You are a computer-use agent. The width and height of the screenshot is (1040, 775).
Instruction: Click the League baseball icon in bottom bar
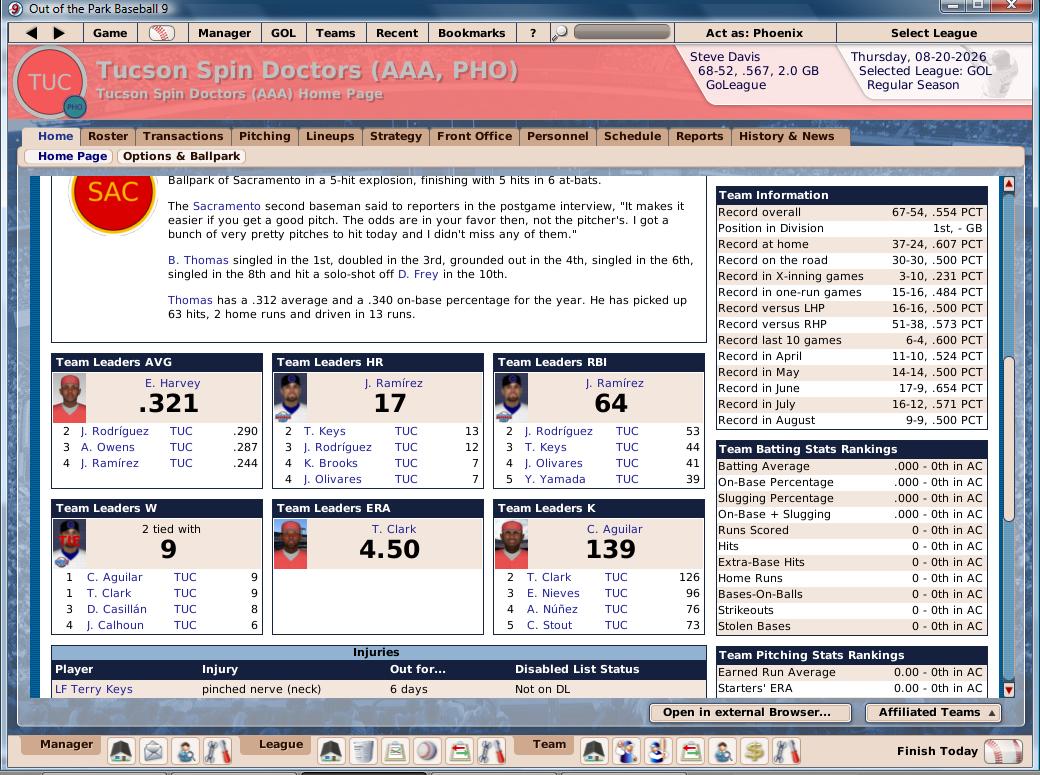pos(427,750)
